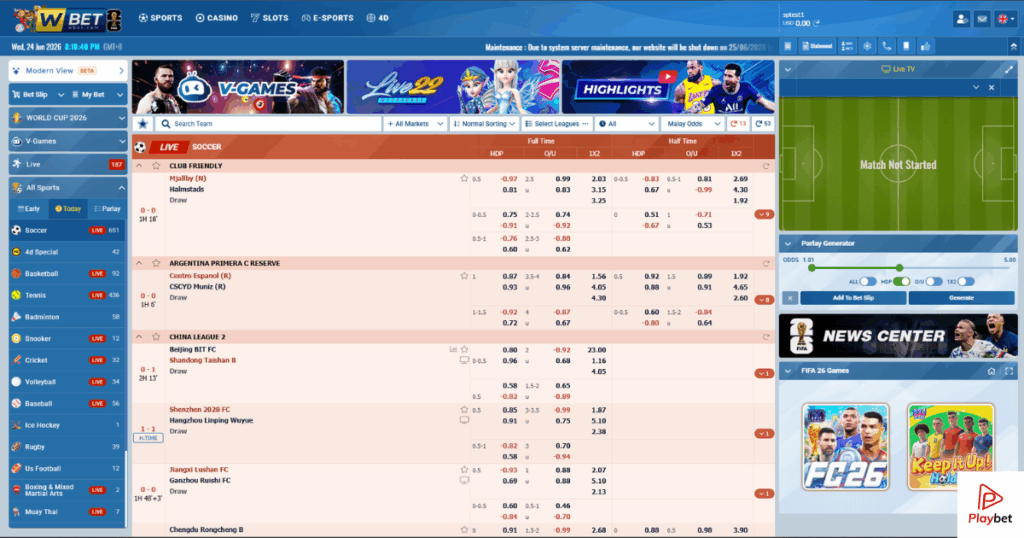This screenshot has width=1024, height=538.
Task: Refresh the Club Friendly league
Action: (766, 166)
